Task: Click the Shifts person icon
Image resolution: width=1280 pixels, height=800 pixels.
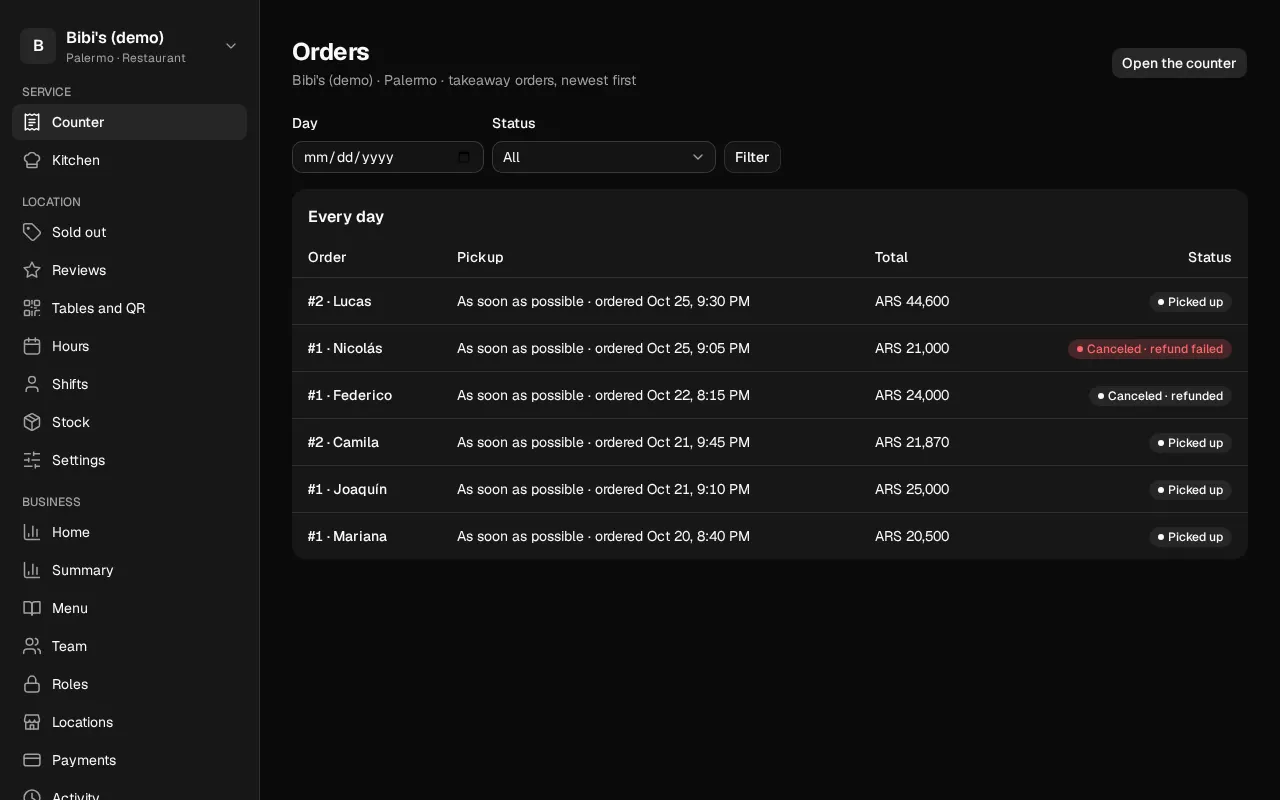Action: [x=32, y=384]
